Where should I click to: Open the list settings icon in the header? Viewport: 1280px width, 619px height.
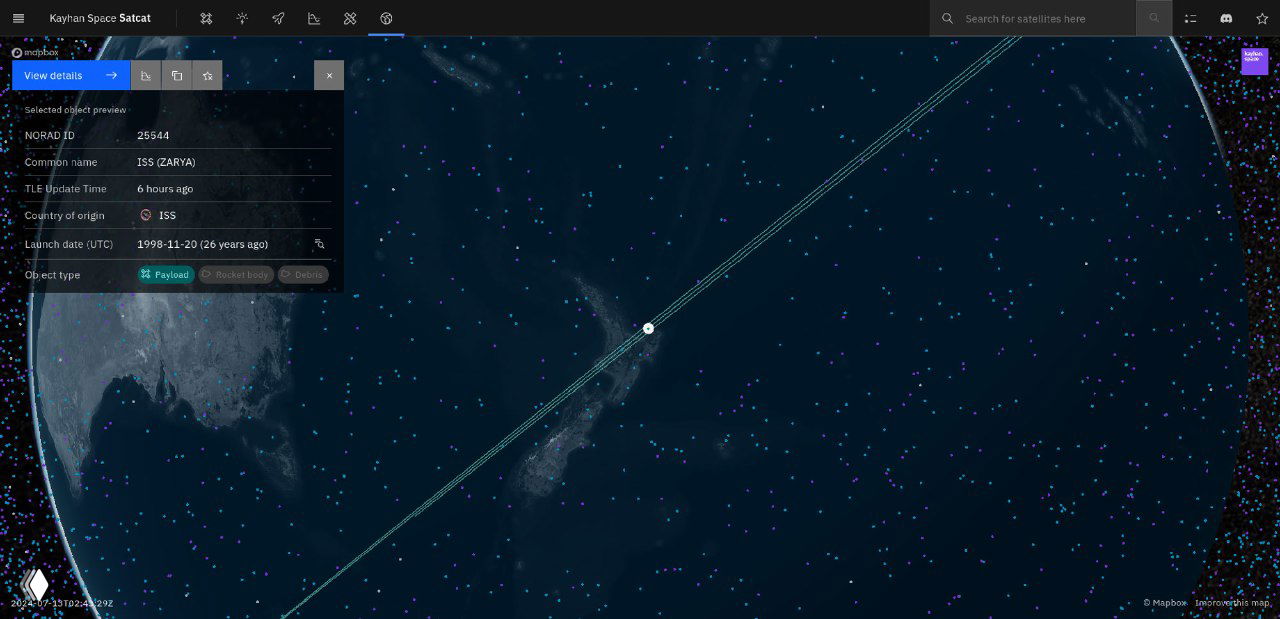pyautogui.click(x=1190, y=18)
